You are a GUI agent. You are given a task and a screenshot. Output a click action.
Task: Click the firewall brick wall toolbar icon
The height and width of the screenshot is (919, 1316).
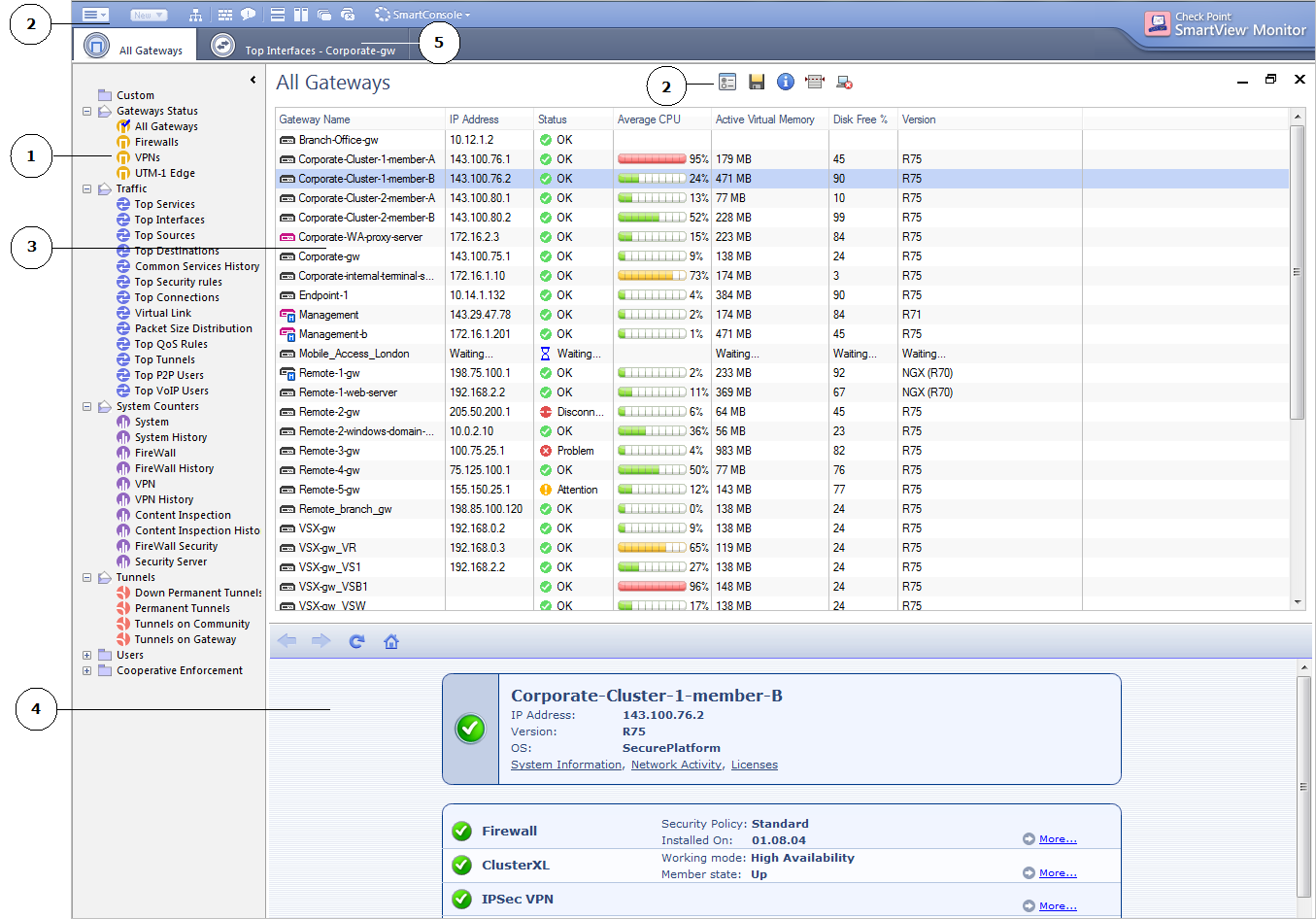coord(225,15)
